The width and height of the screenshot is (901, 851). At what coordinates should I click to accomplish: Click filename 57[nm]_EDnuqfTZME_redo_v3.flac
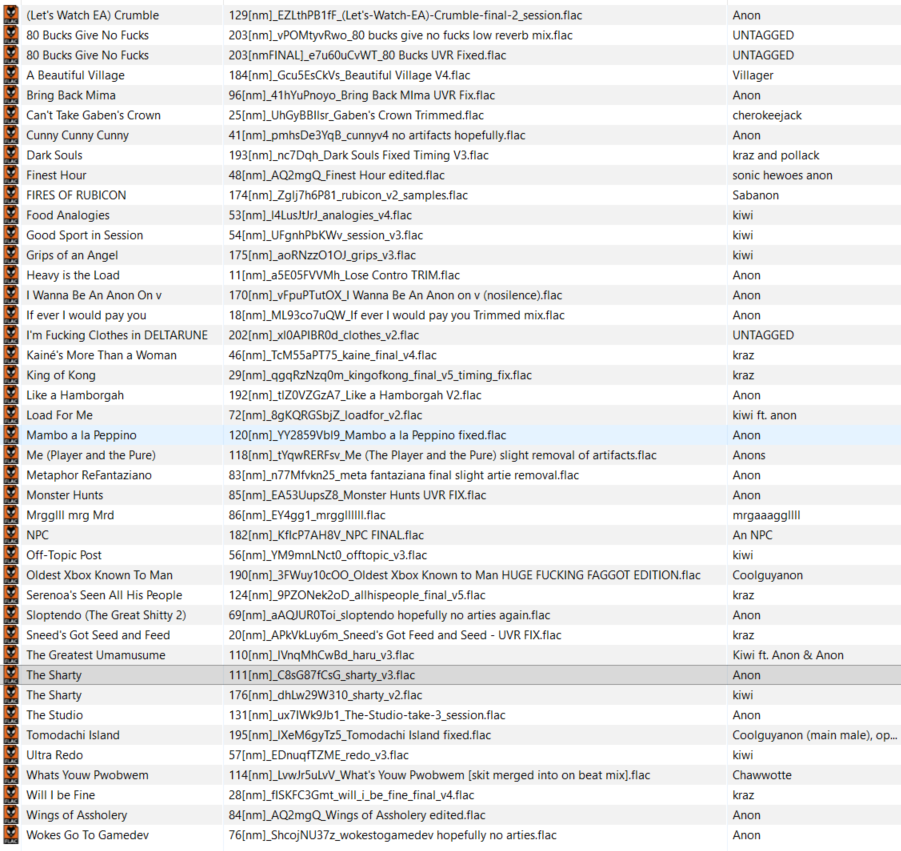(319, 755)
